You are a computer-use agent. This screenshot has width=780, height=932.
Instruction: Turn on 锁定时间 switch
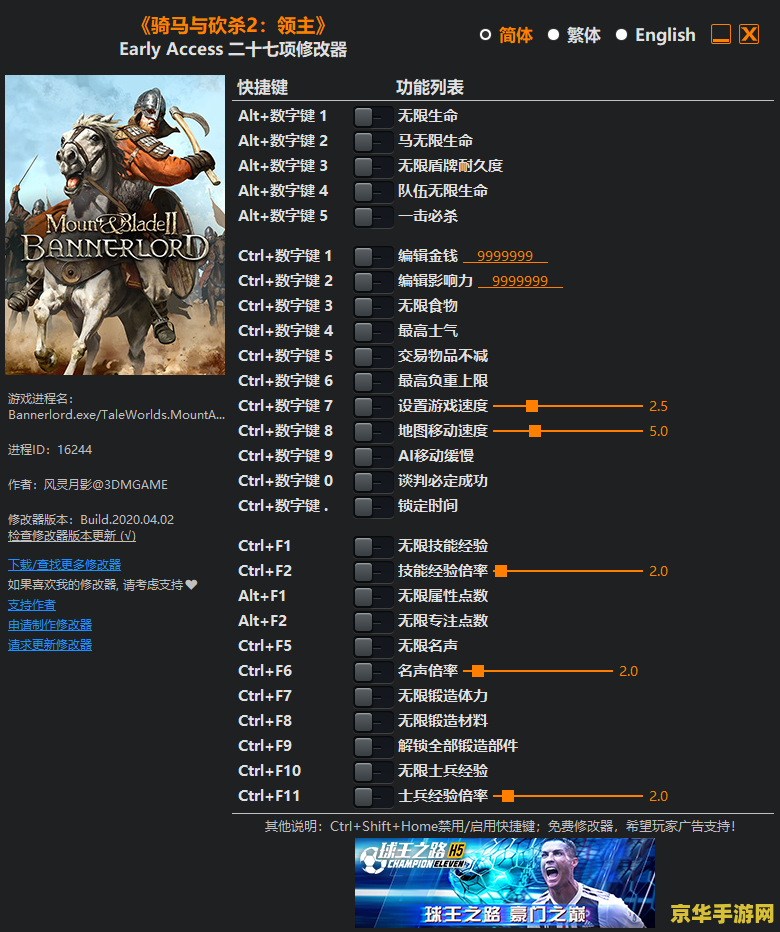(373, 506)
